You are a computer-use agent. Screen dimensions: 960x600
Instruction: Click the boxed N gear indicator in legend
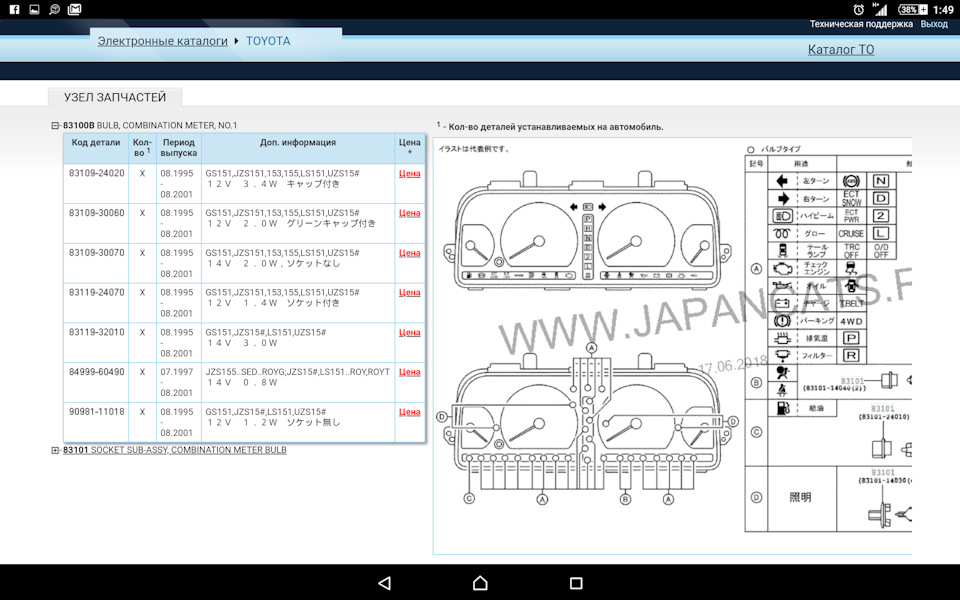click(880, 181)
